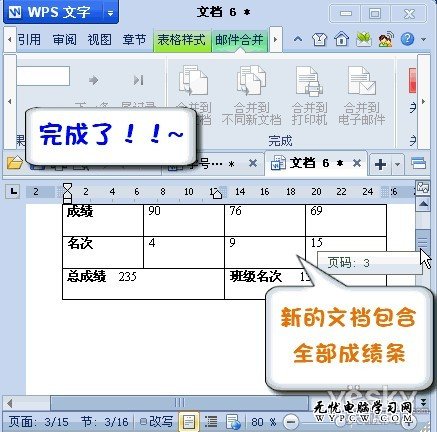The image size is (437, 432).
Task: Click the cell with value 69
Action: [x=346, y=220]
